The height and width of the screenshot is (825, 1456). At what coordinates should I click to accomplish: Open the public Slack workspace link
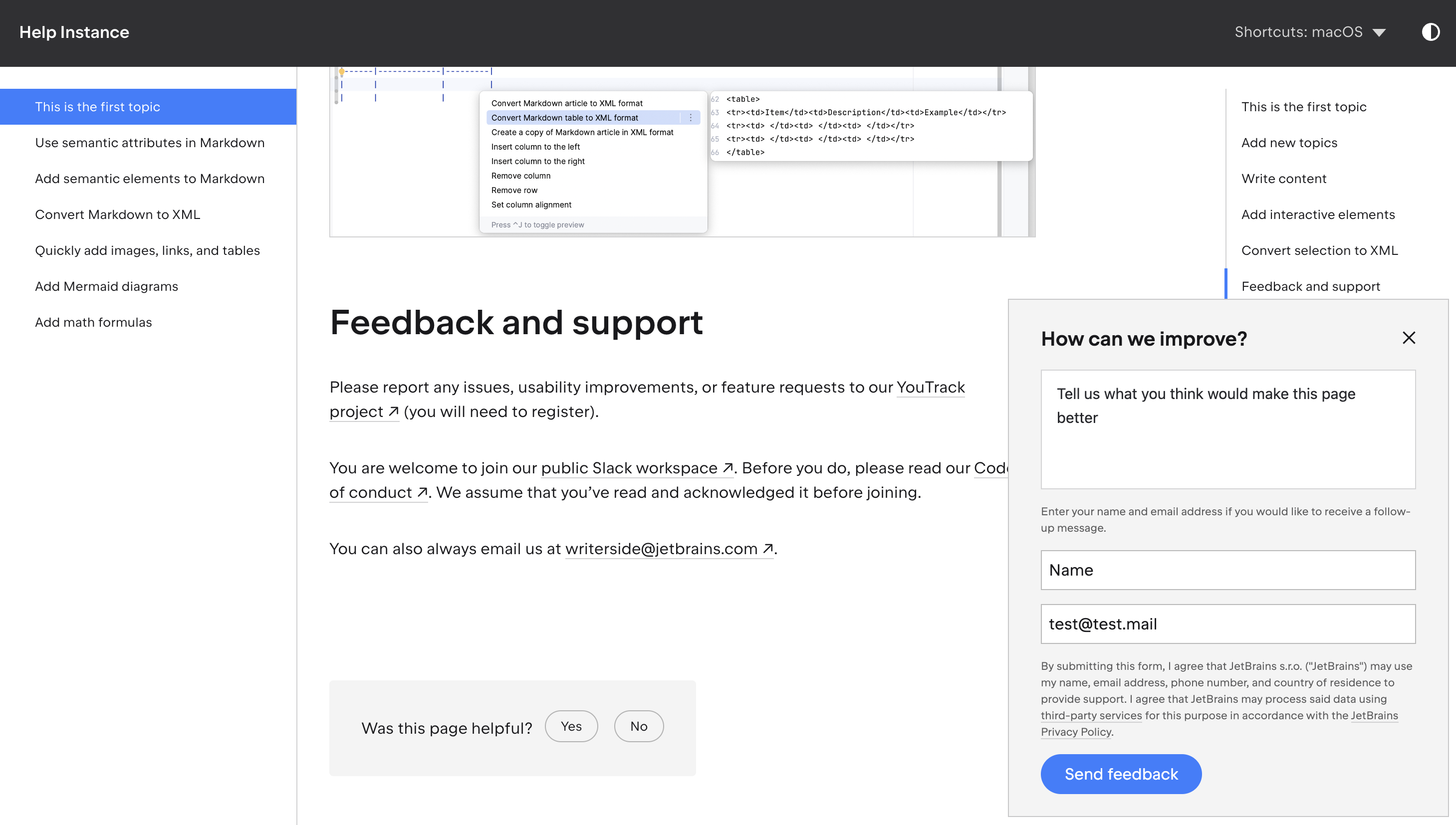pos(635,468)
